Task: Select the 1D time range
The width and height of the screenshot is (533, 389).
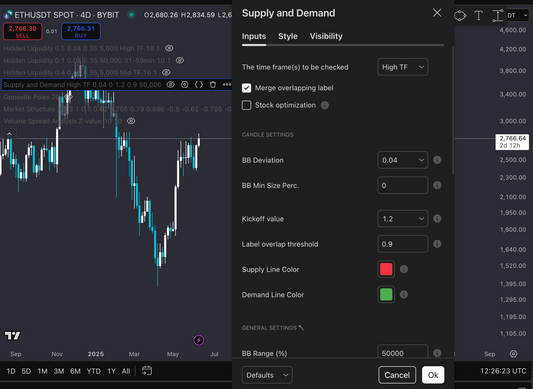Action: coord(11,371)
